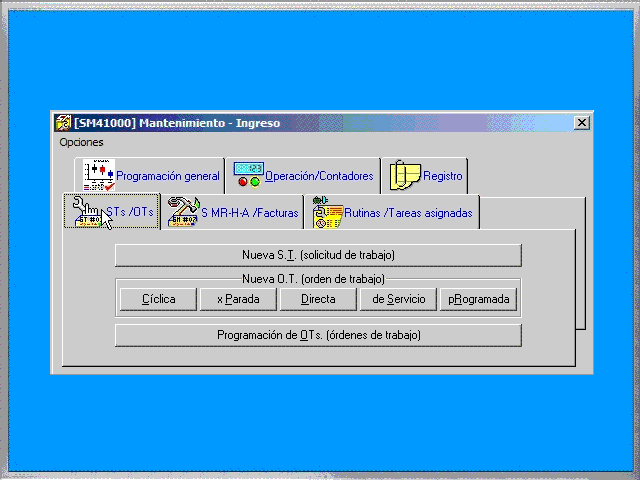Click the Operación/Contadores counter icon
Viewport: 640px width, 480px height.
tap(249, 175)
